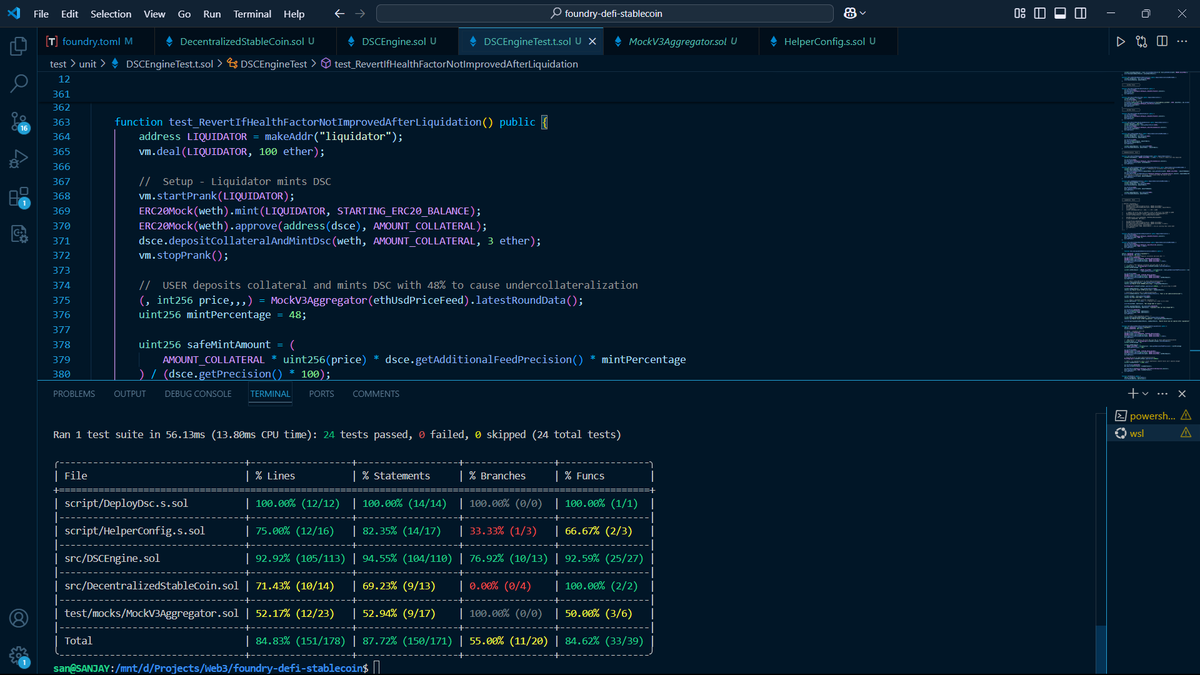The height and width of the screenshot is (675, 1200).
Task: Click the VS Code logo icon
Action: click(x=14, y=13)
